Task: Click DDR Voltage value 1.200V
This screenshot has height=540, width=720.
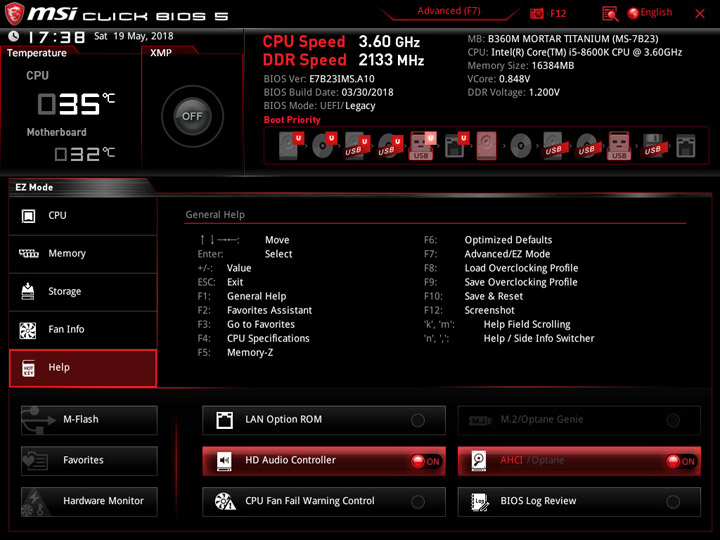Action: (544, 92)
